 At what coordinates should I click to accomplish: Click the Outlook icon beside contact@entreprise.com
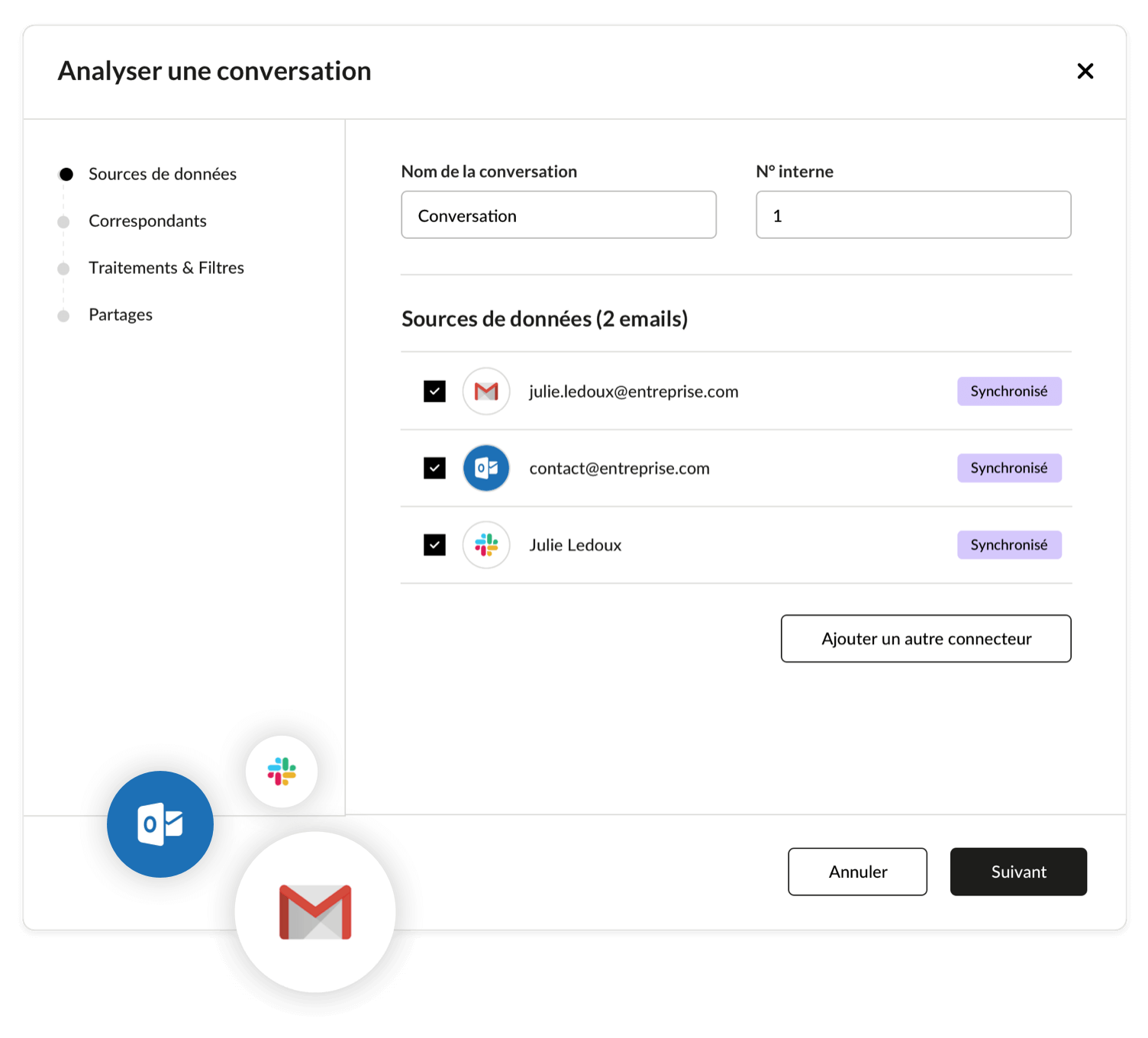coord(486,468)
